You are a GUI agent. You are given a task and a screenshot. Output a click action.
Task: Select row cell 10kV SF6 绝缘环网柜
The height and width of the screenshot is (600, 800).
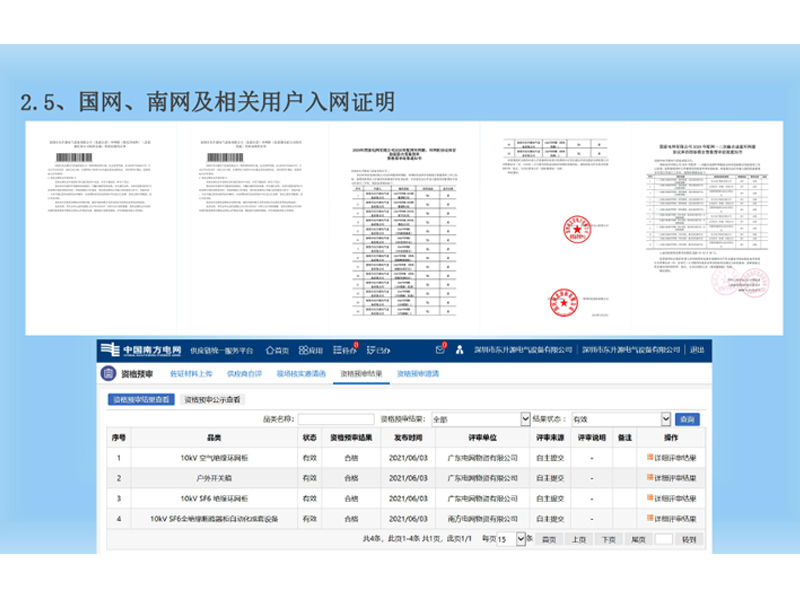214,498
